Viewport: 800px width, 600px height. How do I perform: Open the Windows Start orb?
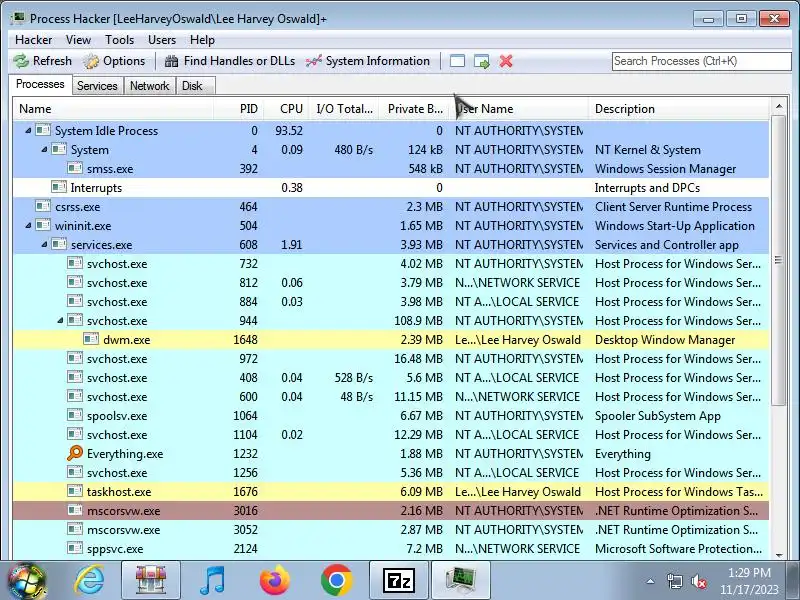pyautogui.click(x=27, y=581)
